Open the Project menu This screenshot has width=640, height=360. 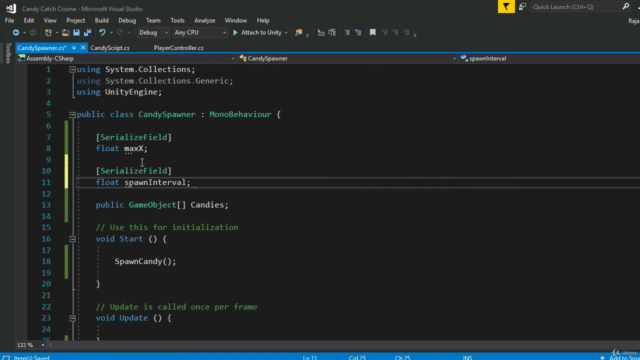76,20
